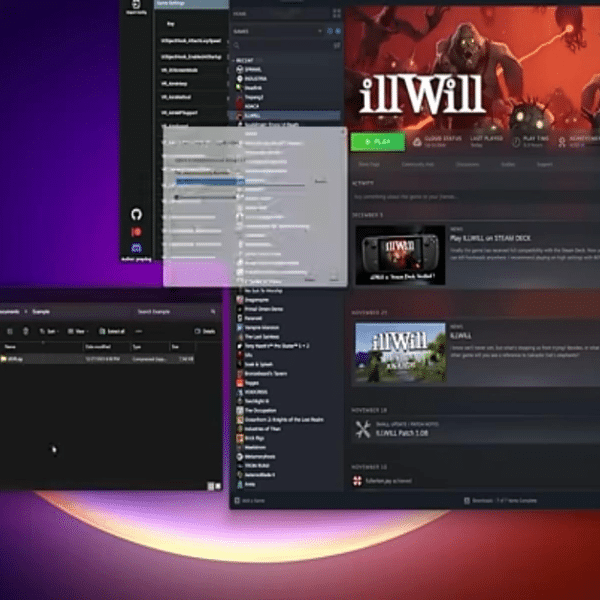Open the Sort dropdown in File Explorer

coord(49,331)
